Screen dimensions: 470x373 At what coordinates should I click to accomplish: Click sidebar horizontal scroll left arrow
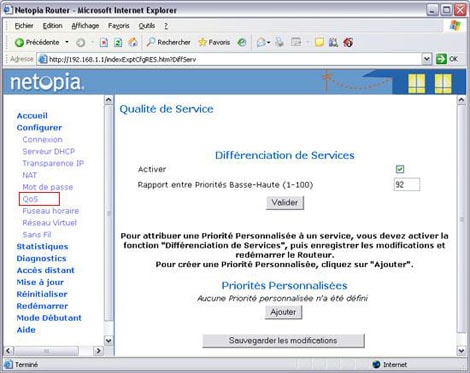click(x=8, y=351)
